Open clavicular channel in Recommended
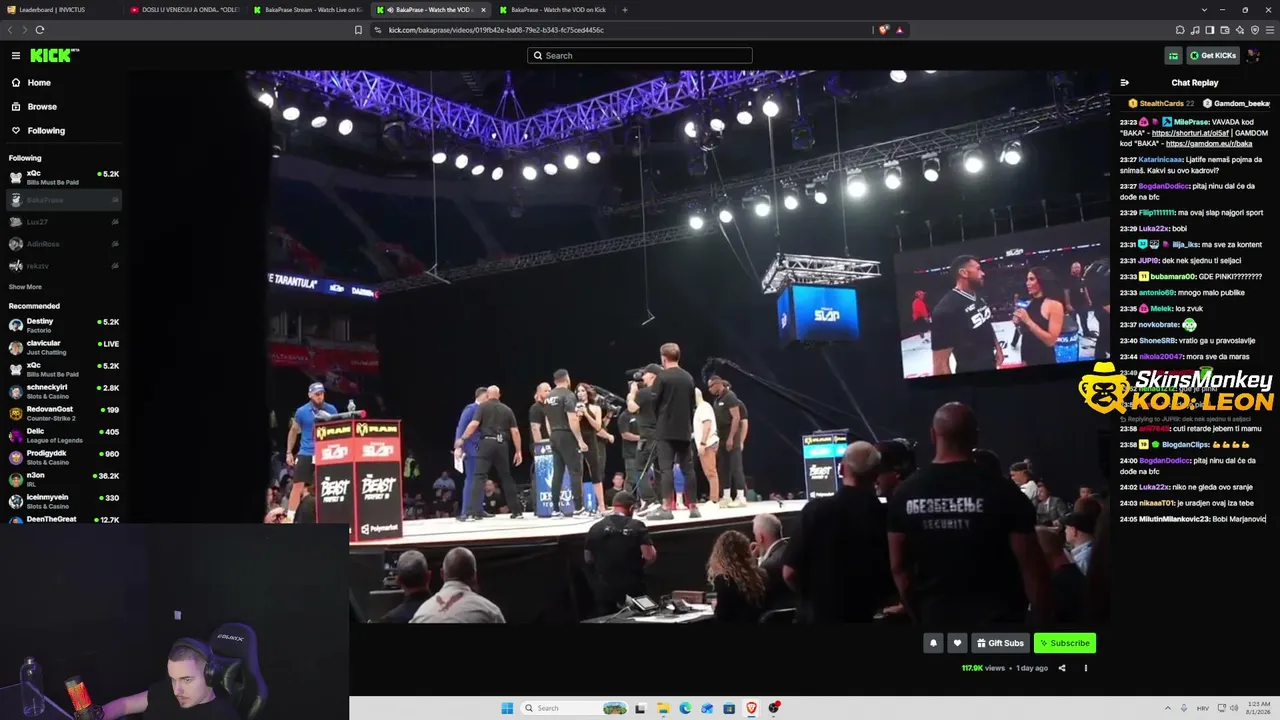1280x720 pixels. (x=64, y=347)
